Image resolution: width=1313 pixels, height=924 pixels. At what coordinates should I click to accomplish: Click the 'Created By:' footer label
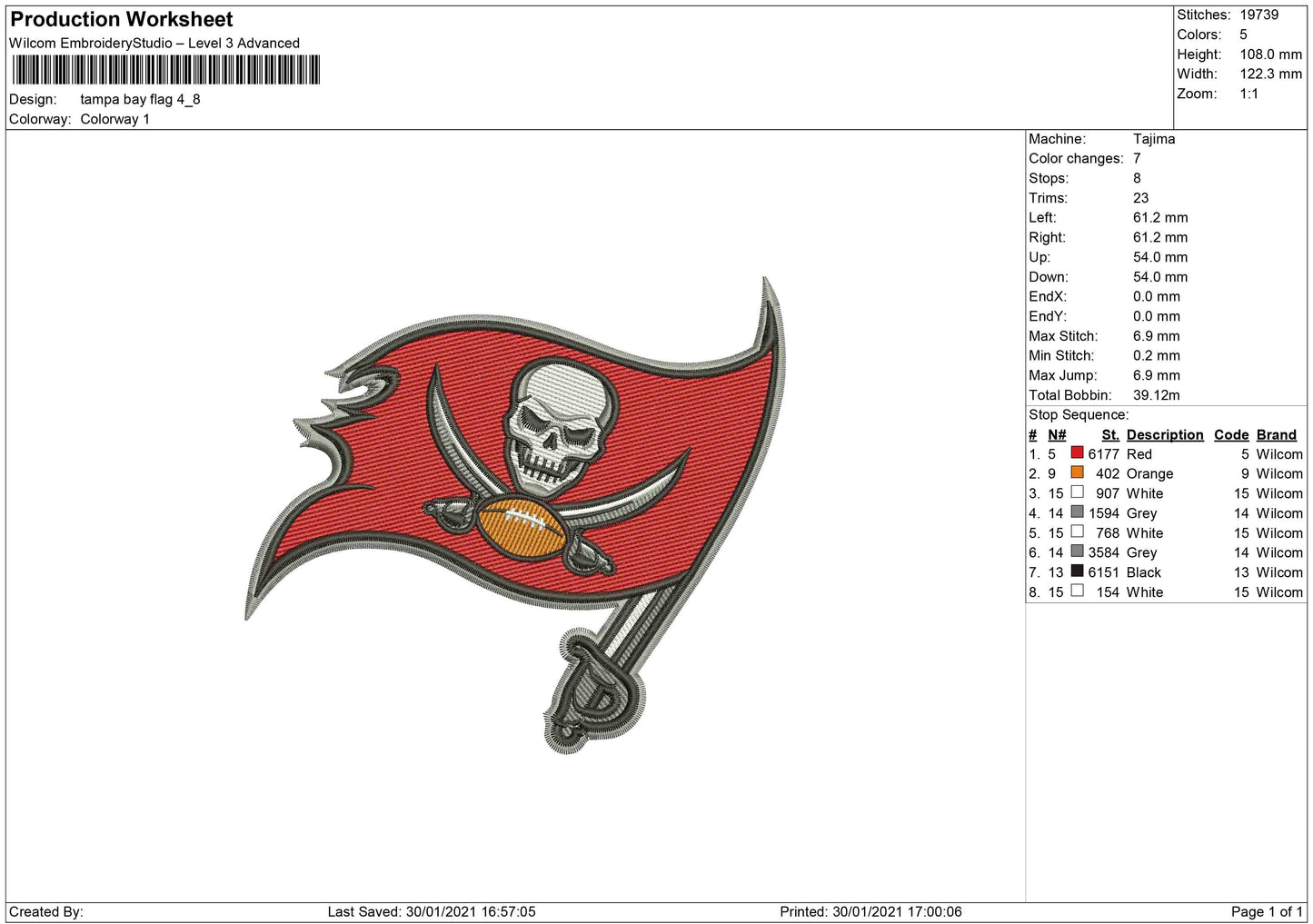point(46,912)
